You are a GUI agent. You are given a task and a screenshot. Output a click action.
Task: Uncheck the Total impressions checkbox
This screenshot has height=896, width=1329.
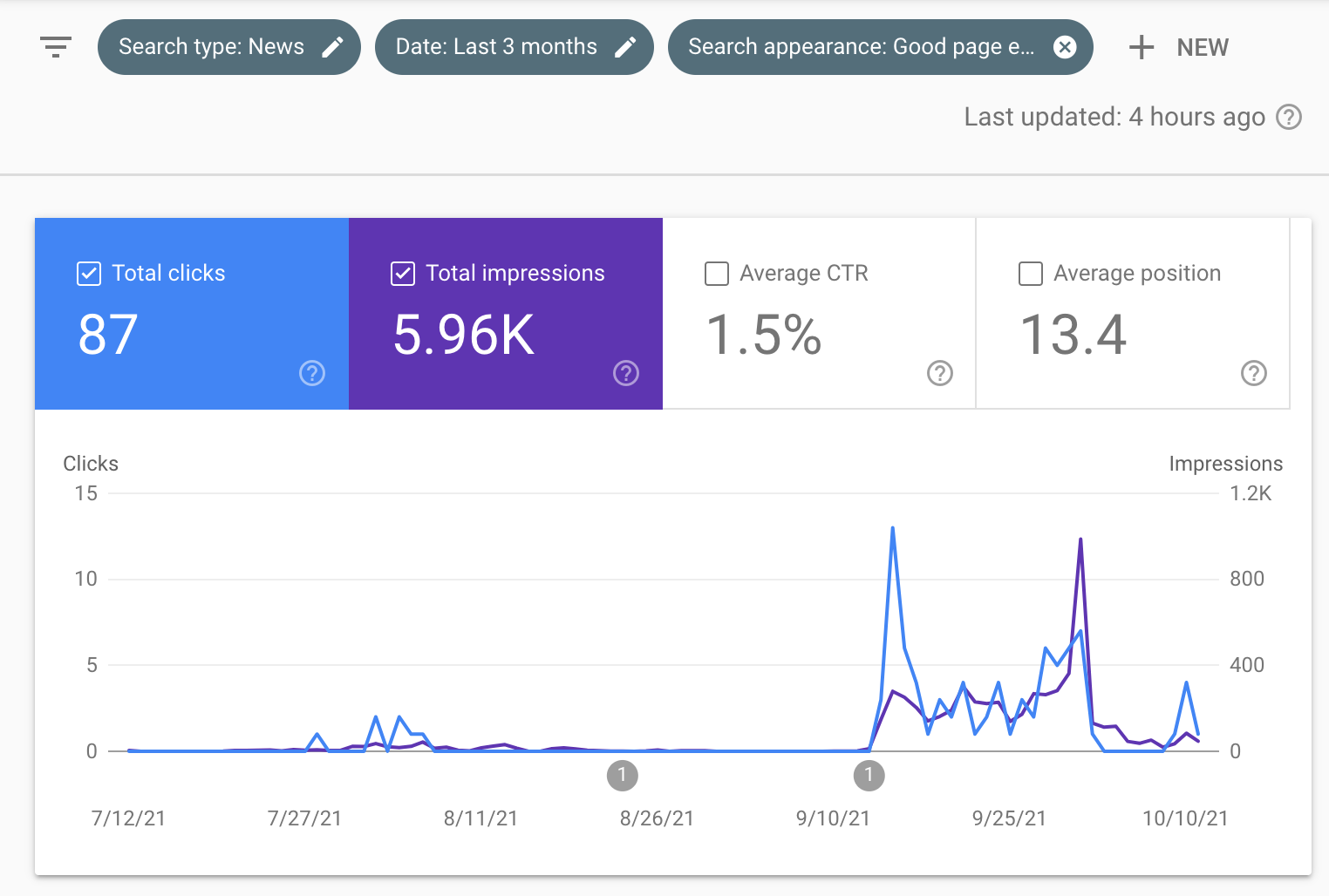[402, 273]
